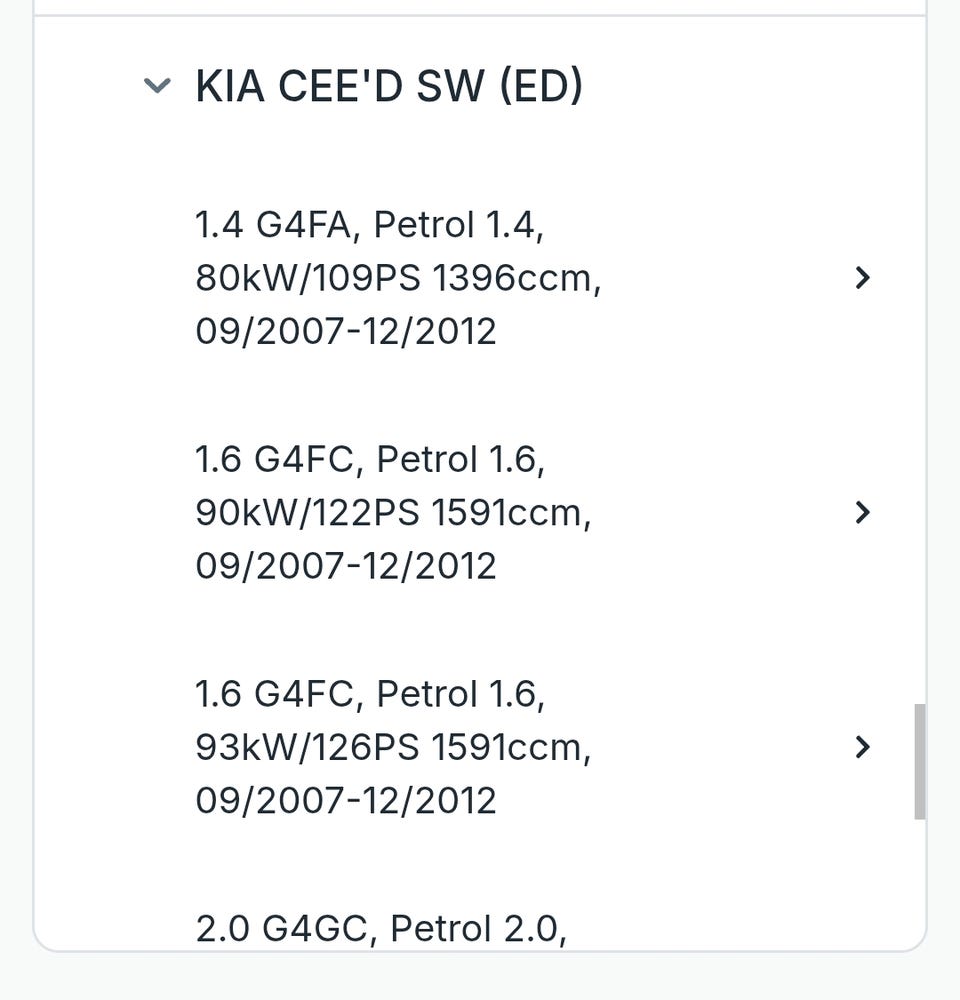Click the date range under the 90kW/122PS line
This screenshot has height=1000, width=960.
click(346, 566)
